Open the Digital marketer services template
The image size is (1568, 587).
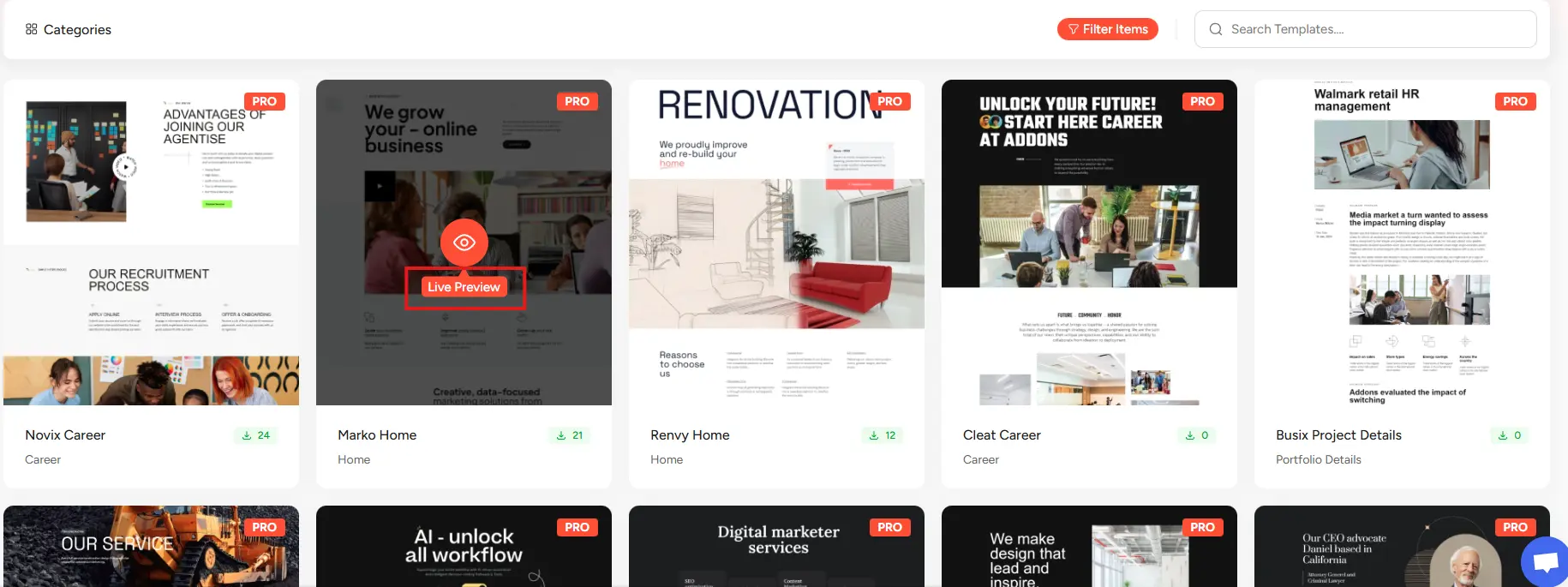(x=776, y=547)
